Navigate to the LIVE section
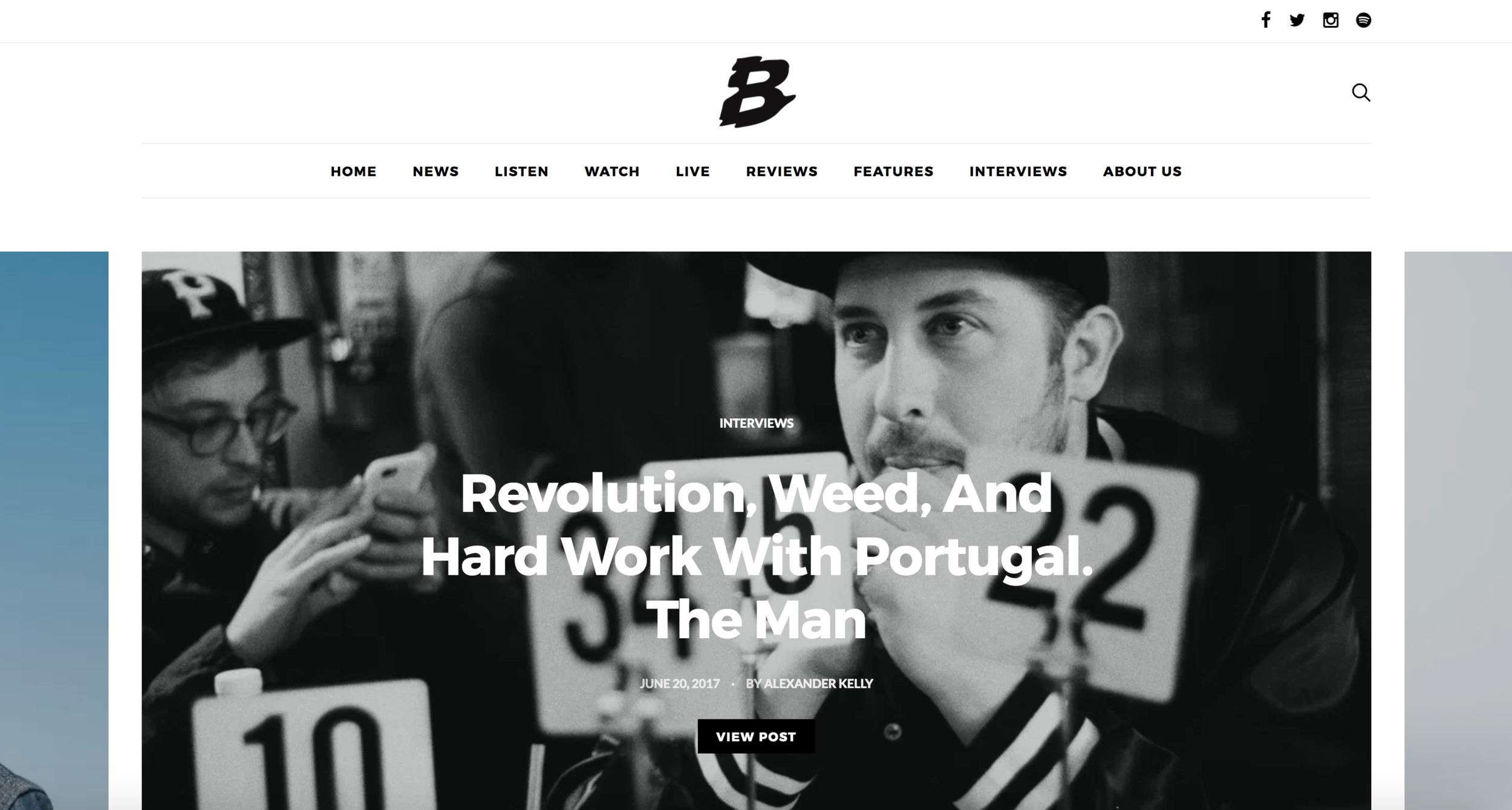Screen dimensions: 1512x810 pos(692,171)
